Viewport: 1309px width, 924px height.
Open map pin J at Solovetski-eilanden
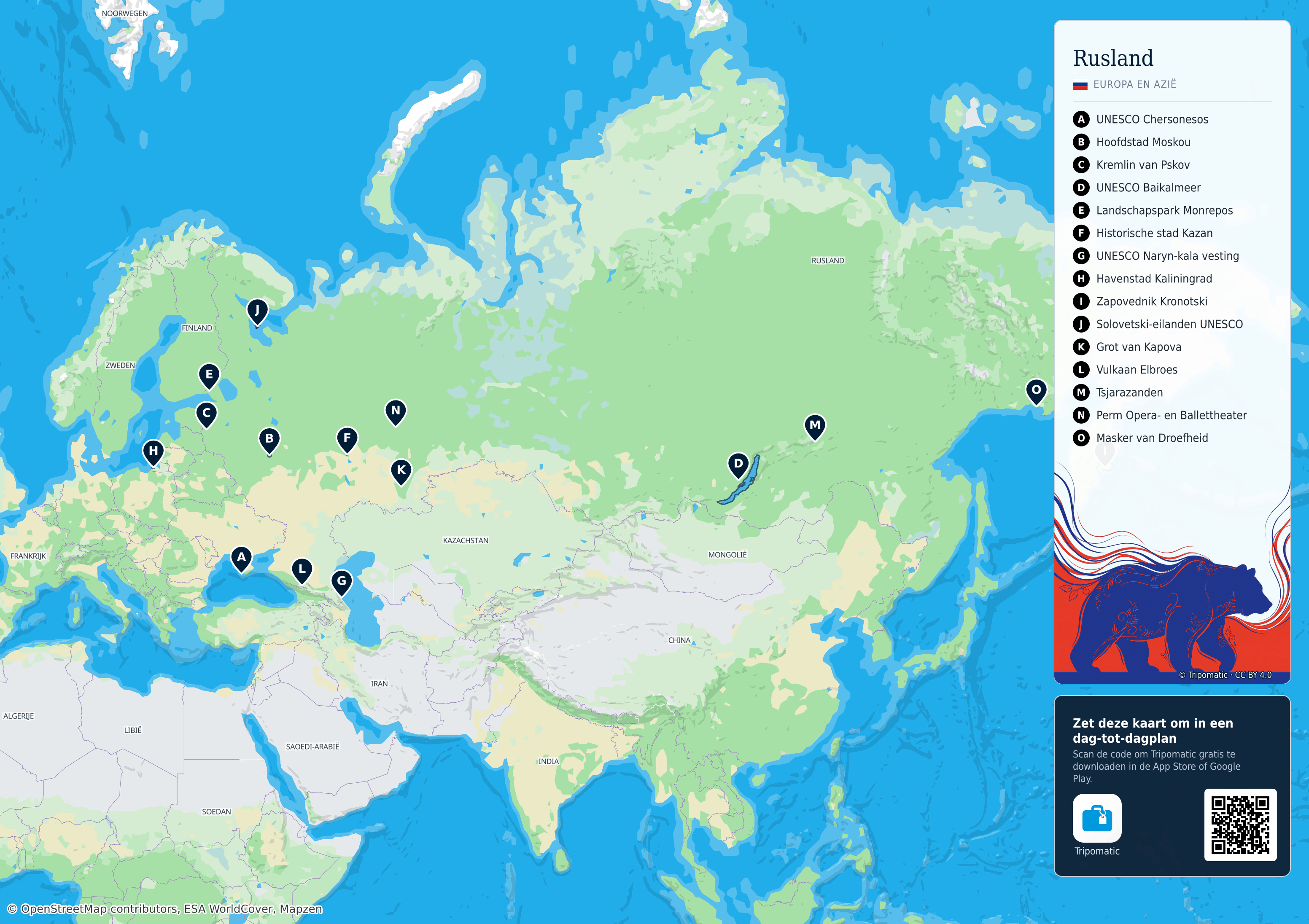coord(257,312)
